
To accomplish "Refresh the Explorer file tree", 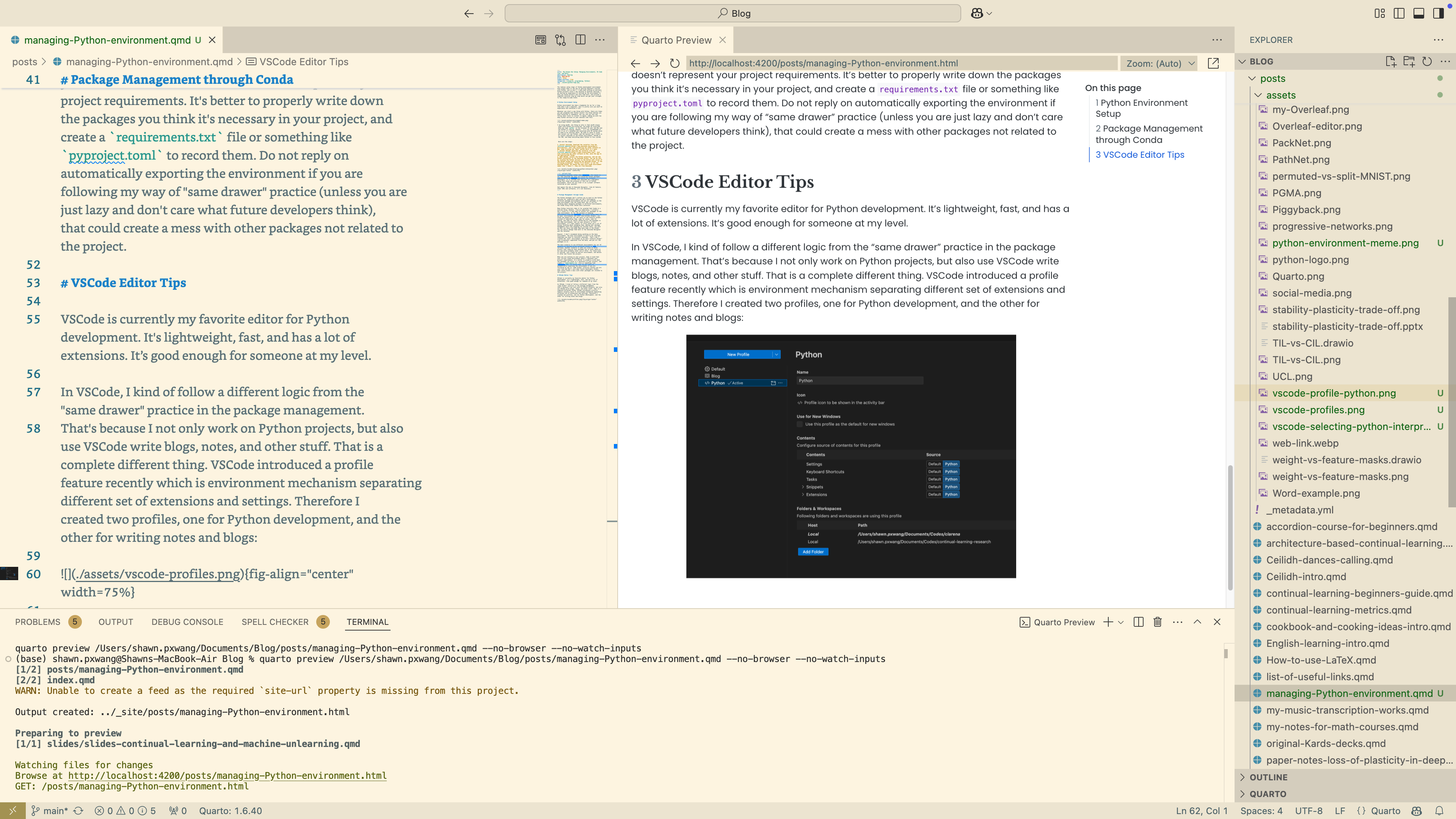I will pyautogui.click(x=1426, y=61).
